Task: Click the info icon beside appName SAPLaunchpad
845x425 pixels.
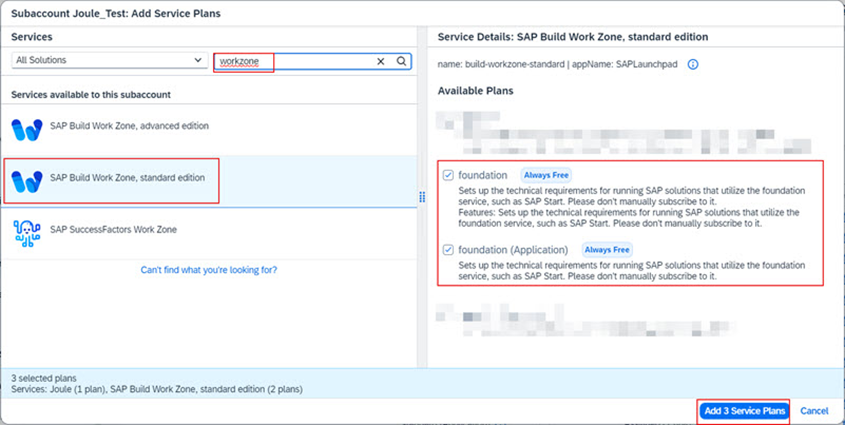Action: click(692, 65)
